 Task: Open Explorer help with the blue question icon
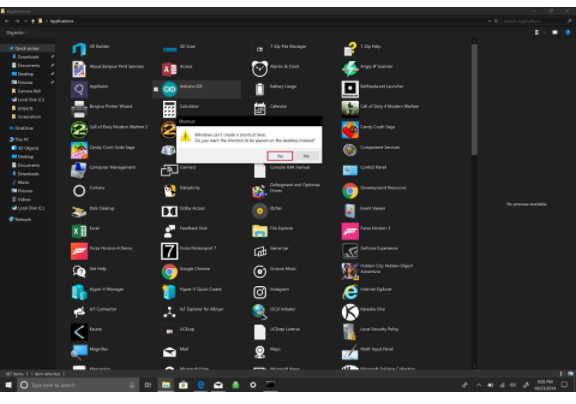coord(568,33)
